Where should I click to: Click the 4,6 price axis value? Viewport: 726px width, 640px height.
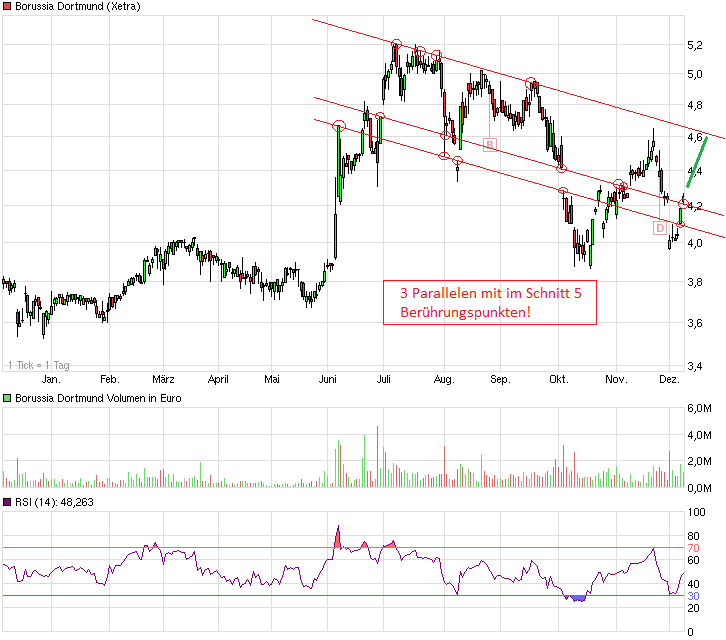(x=695, y=137)
